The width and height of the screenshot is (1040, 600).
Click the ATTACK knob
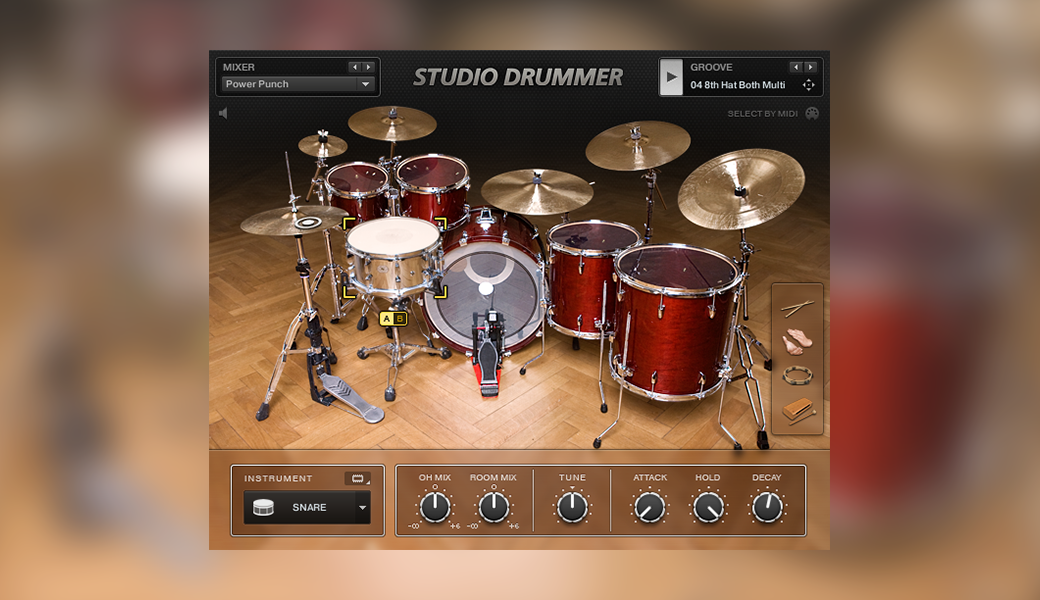click(650, 508)
